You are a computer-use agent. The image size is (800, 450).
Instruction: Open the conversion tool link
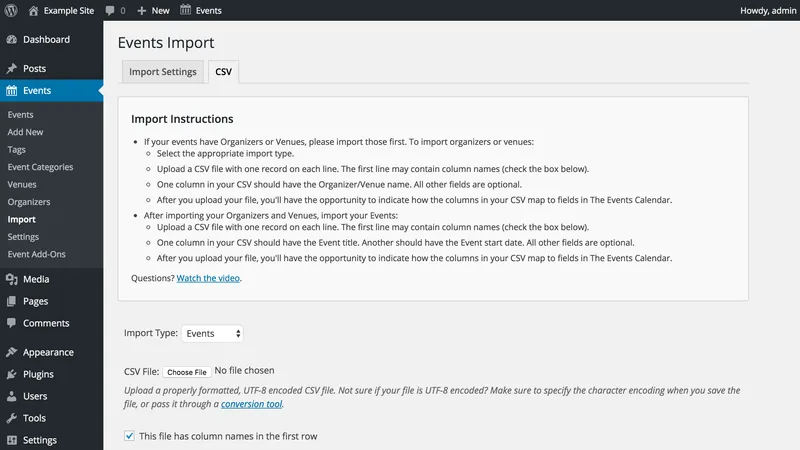252,404
